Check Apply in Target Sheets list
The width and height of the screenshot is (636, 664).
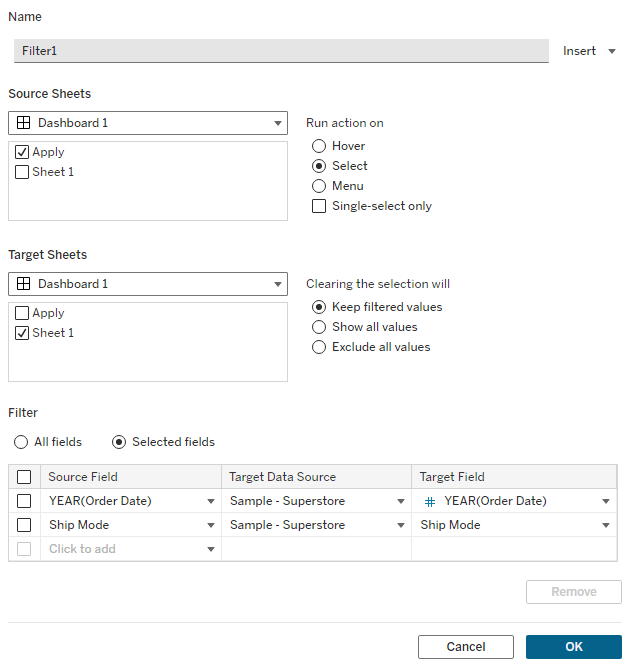[22, 313]
